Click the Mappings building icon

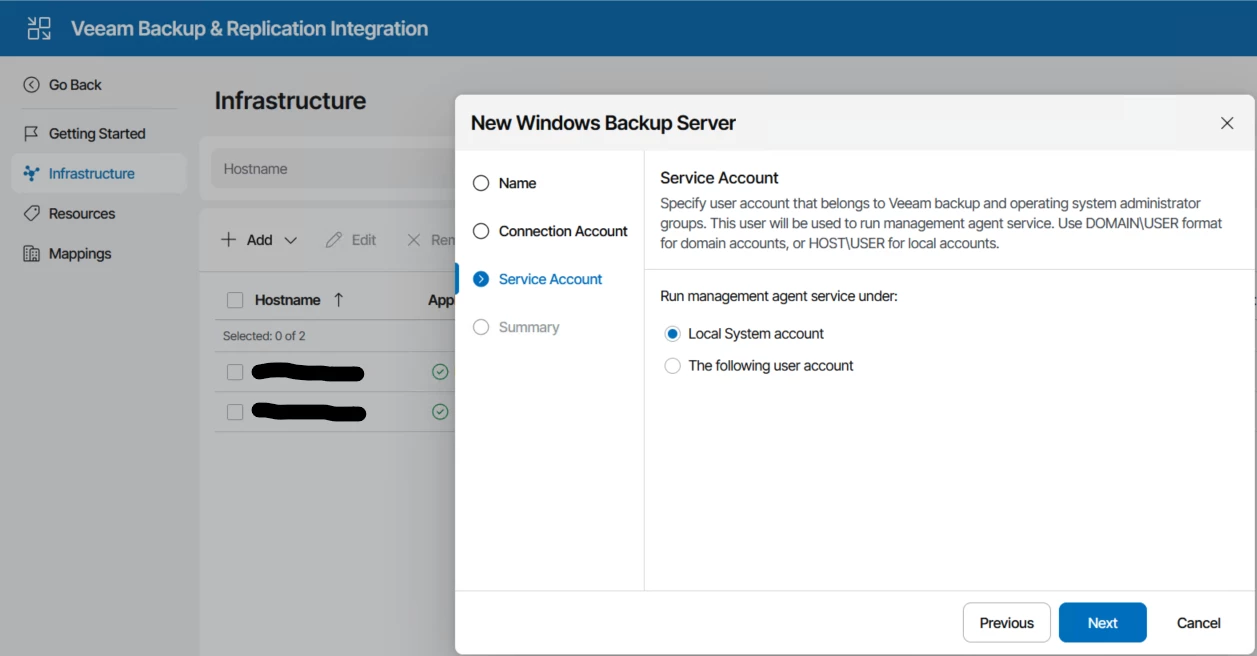coord(31,253)
